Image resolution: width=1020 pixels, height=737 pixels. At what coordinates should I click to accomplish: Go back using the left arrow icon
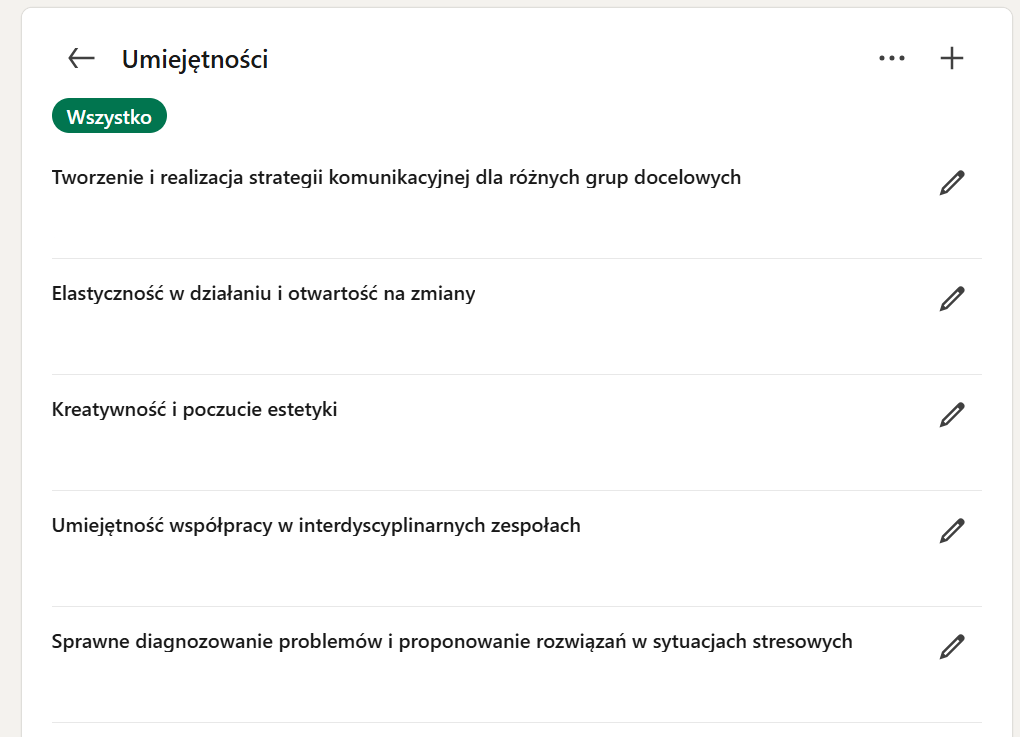[x=81, y=59]
